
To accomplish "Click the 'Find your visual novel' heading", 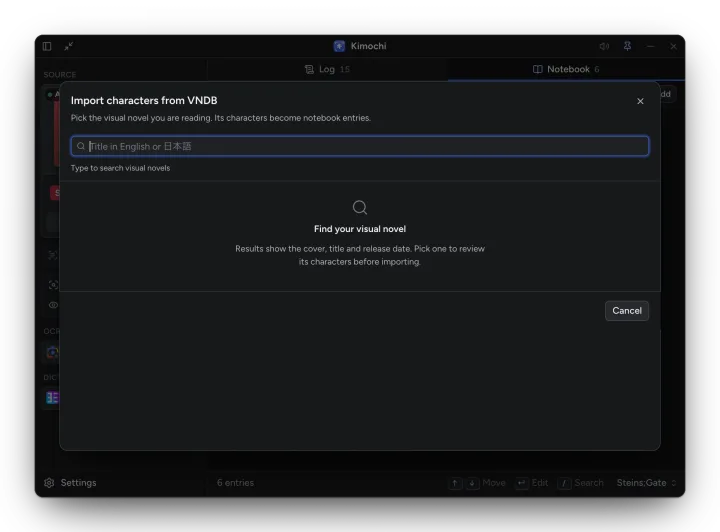I will [x=360, y=229].
